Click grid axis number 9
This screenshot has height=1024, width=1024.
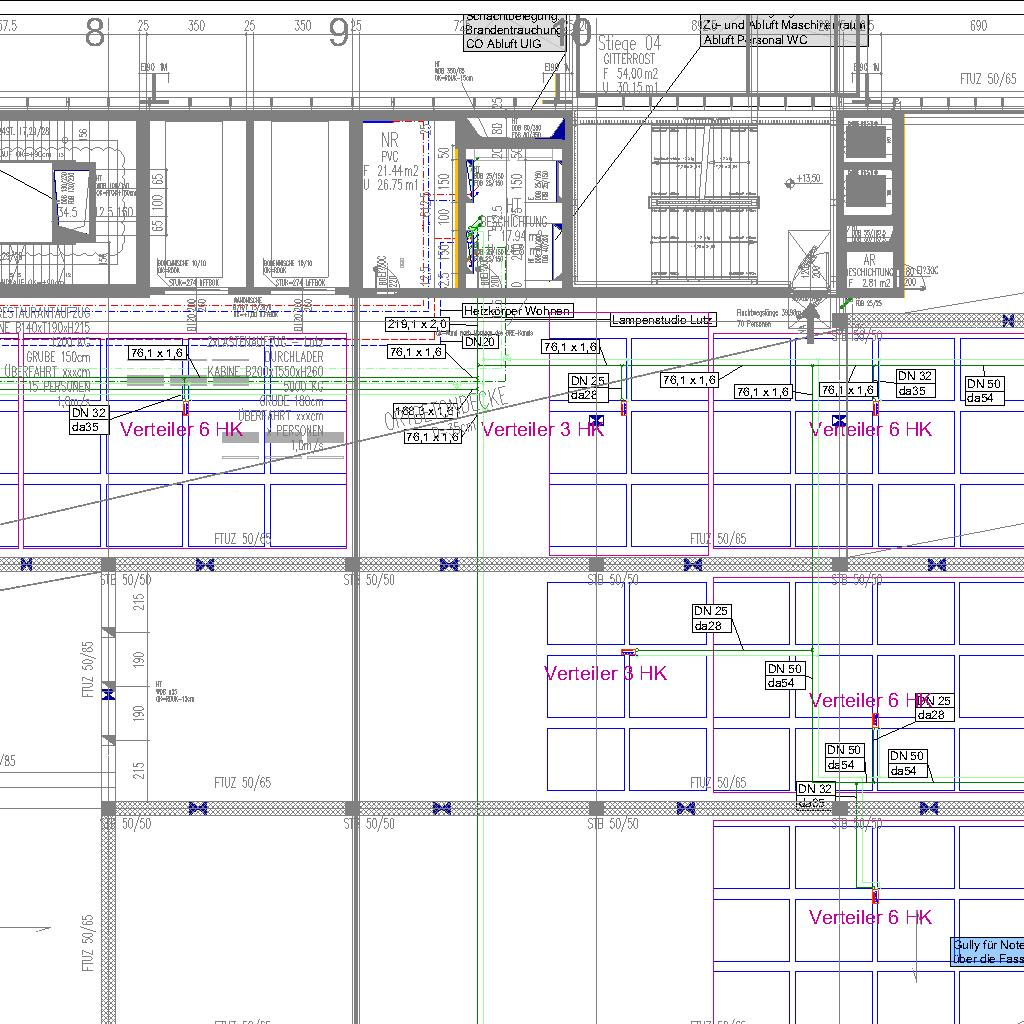coord(339,35)
